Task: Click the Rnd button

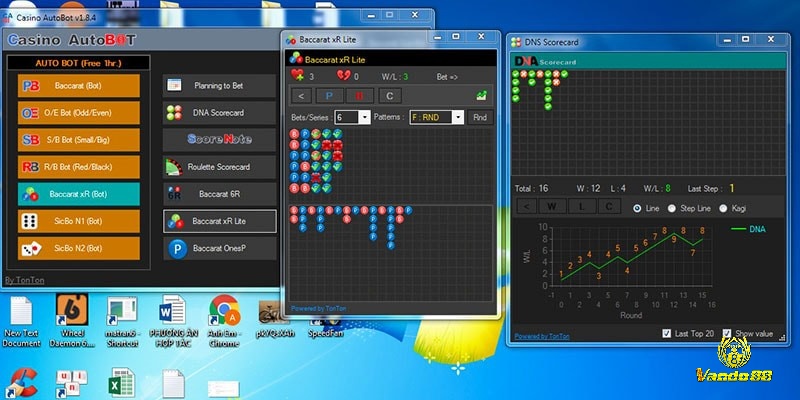Action: (x=480, y=117)
